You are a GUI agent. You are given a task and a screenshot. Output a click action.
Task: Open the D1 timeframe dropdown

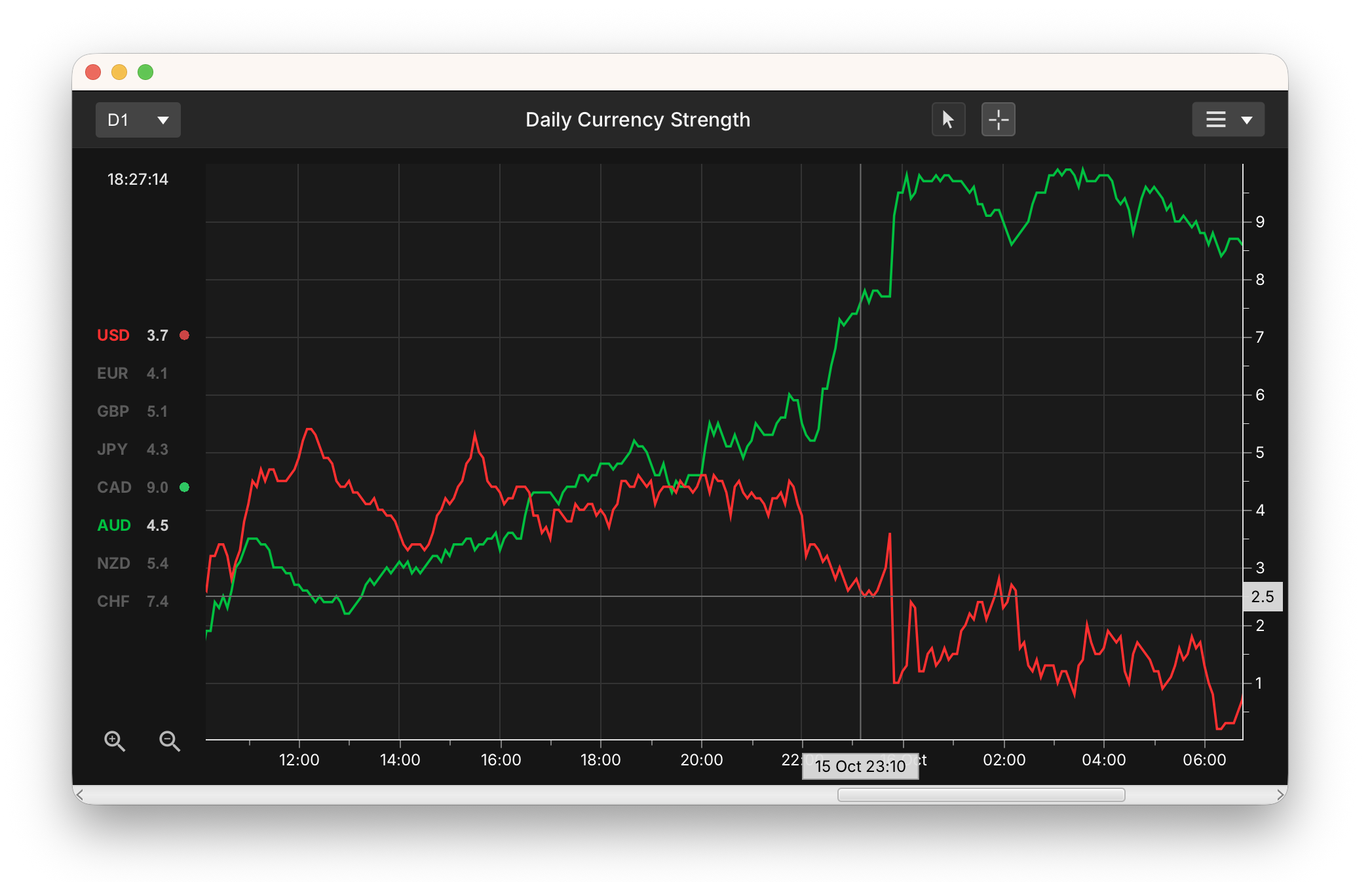(x=138, y=120)
